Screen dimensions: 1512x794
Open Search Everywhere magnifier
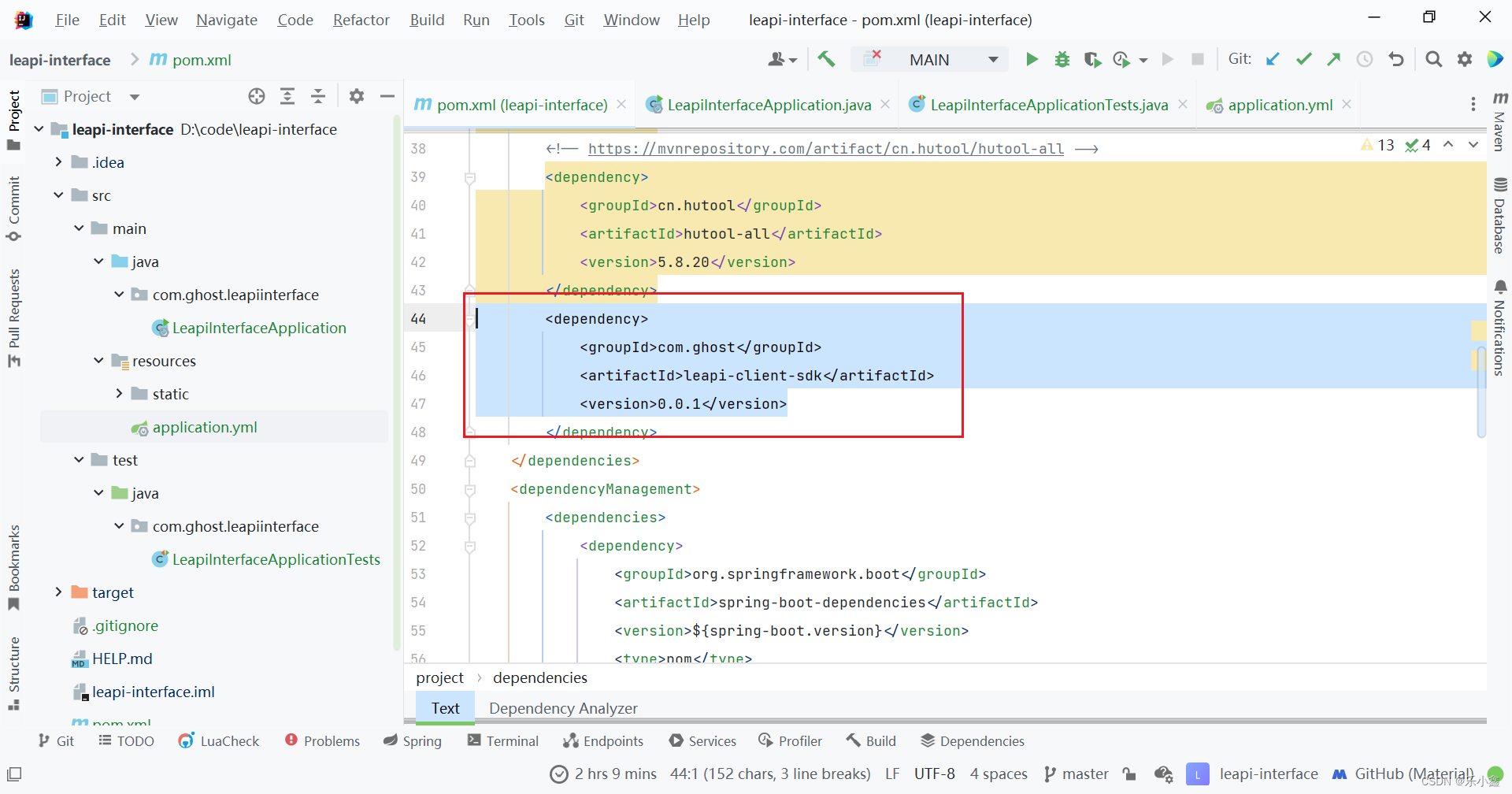click(x=1433, y=59)
